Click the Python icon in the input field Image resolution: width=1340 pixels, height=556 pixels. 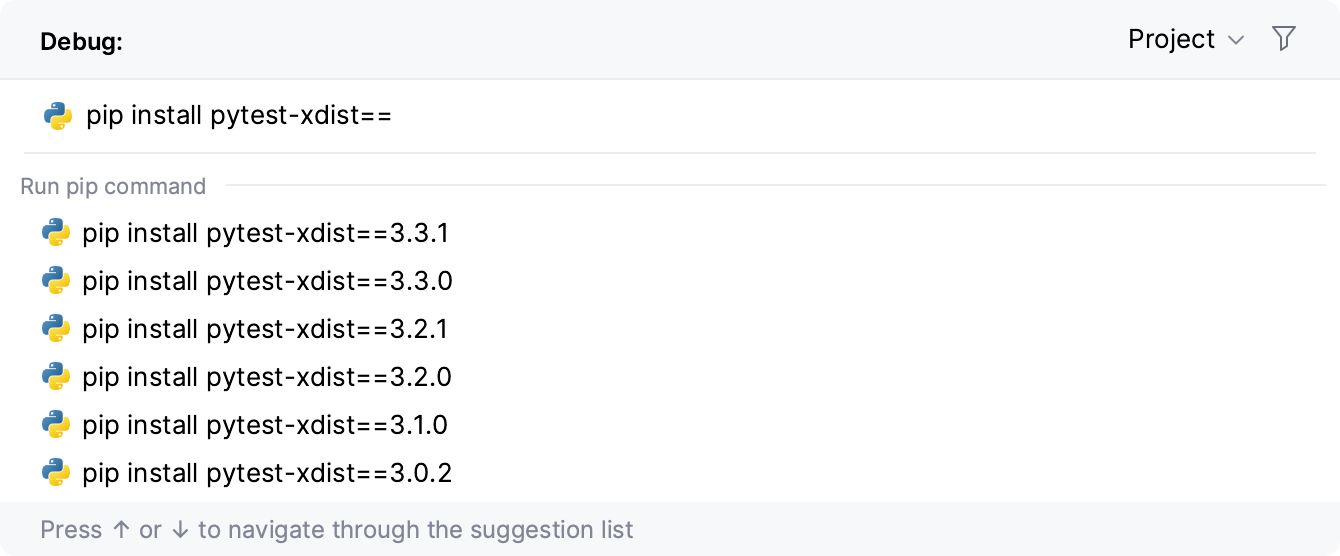(x=58, y=116)
